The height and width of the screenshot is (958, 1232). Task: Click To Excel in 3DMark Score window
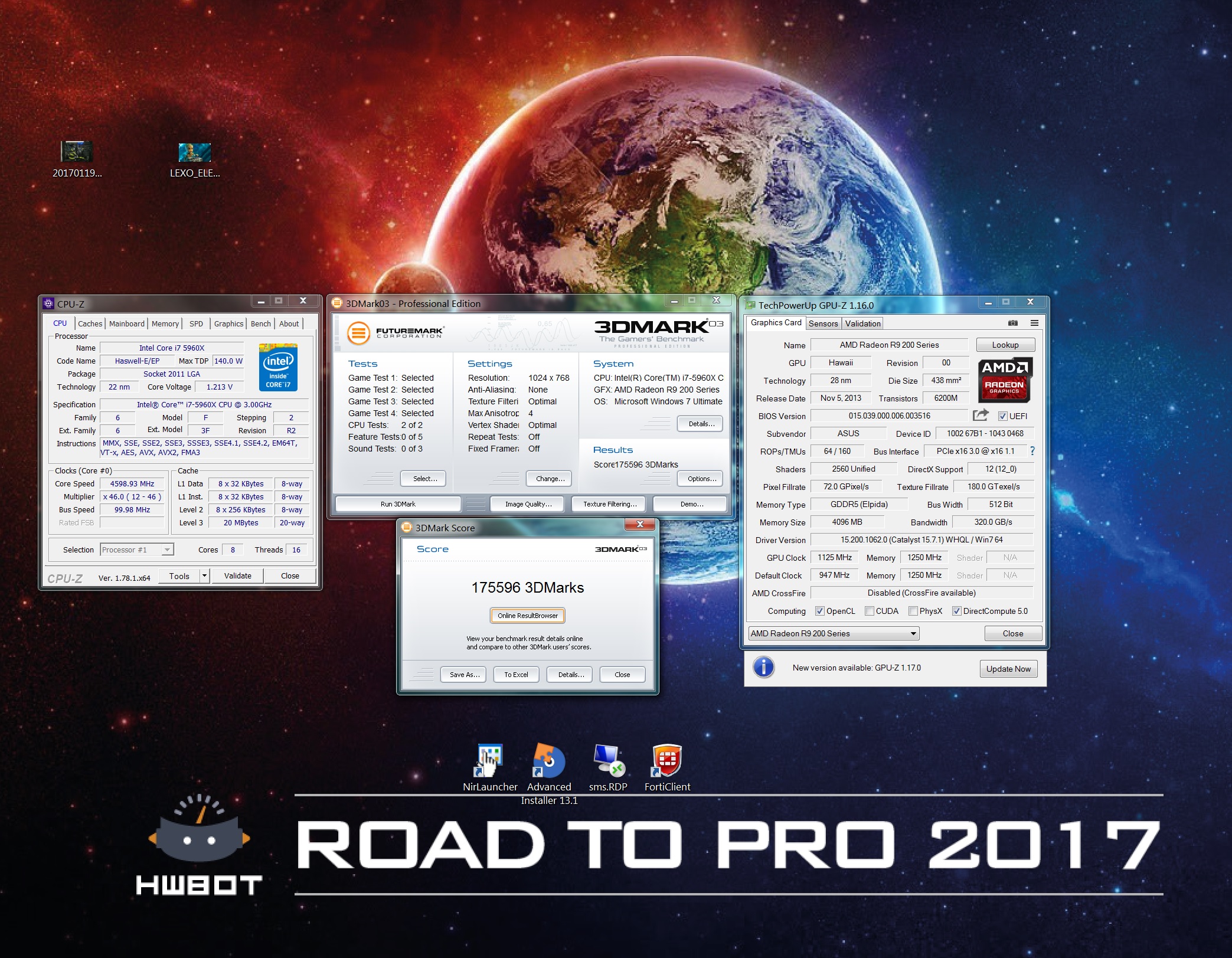(x=516, y=675)
